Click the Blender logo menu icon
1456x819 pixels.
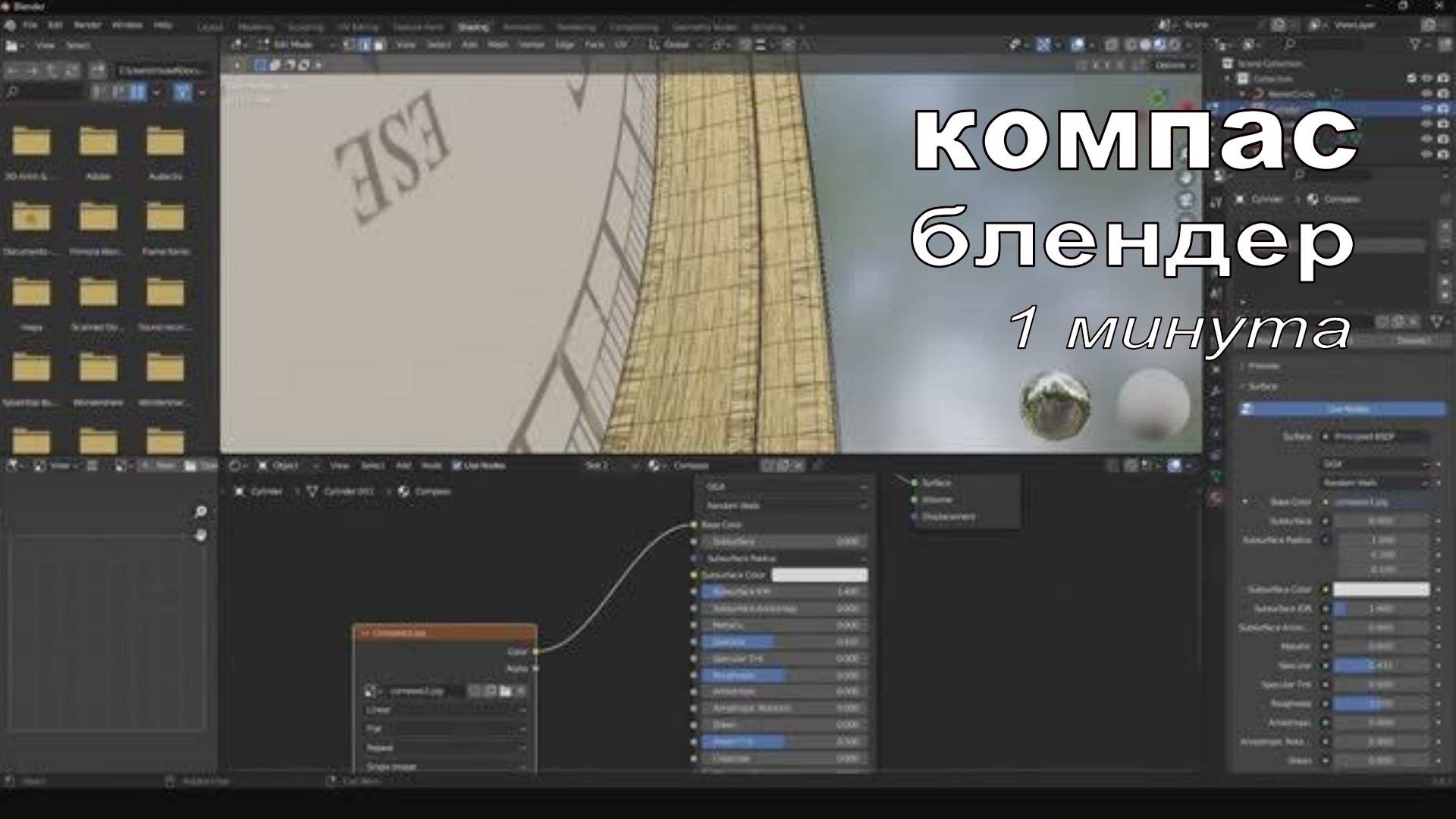(x=11, y=25)
